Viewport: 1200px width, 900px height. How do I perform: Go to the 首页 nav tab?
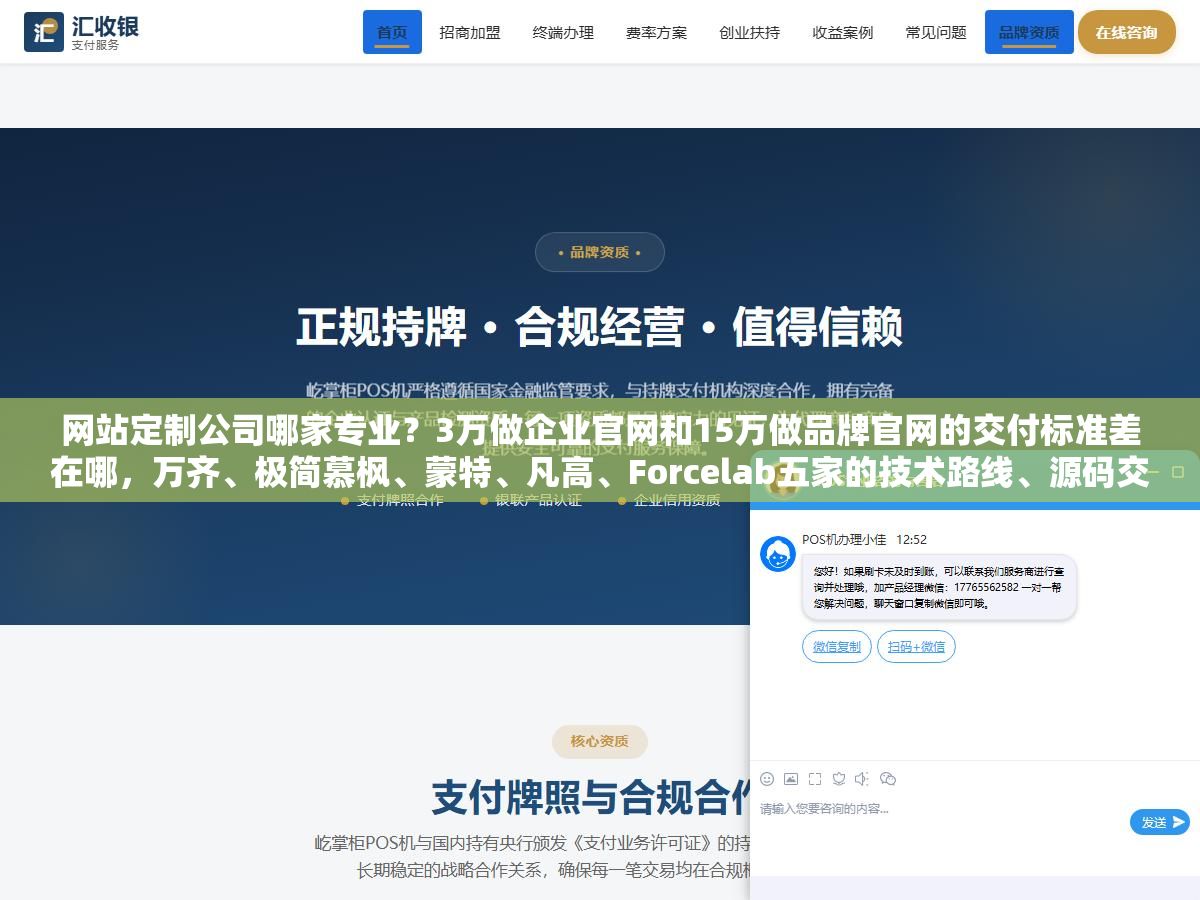pyautogui.click(x=392, y=32)
